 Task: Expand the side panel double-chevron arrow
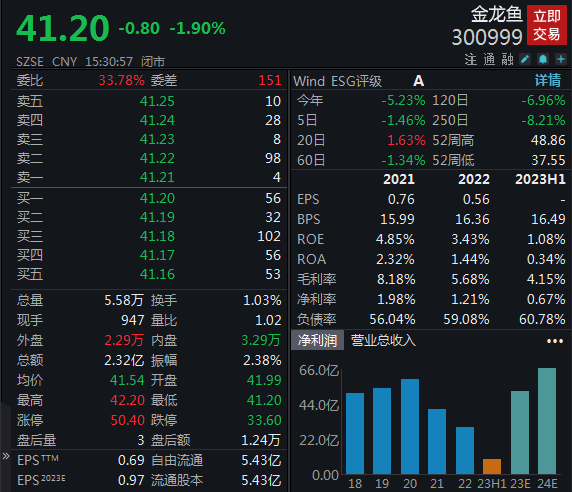tap(5, 456)
